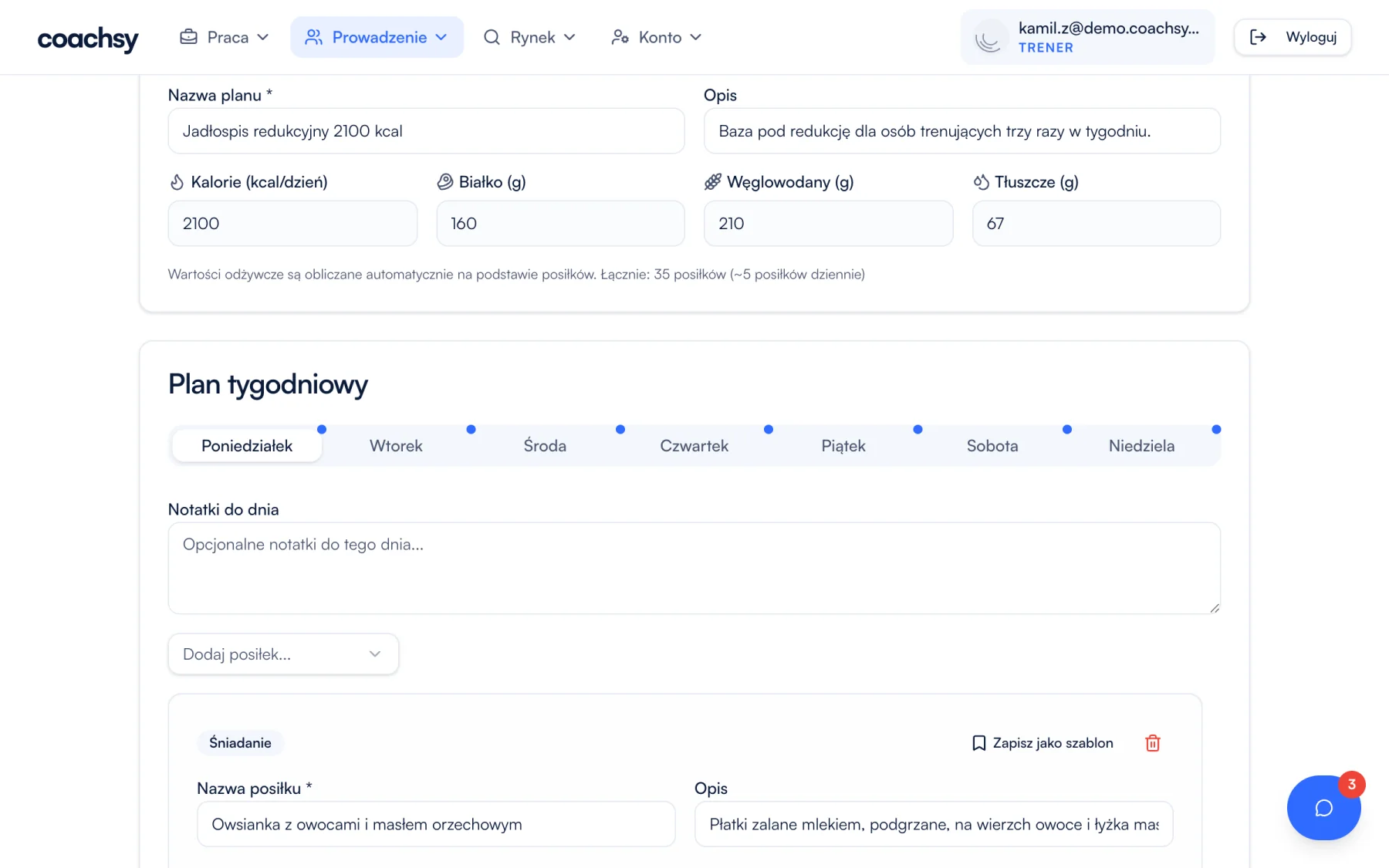Click the wheat icon beside Węglowodany
This screenshot has height=868, width=1389.
click(x=713, y=182)
